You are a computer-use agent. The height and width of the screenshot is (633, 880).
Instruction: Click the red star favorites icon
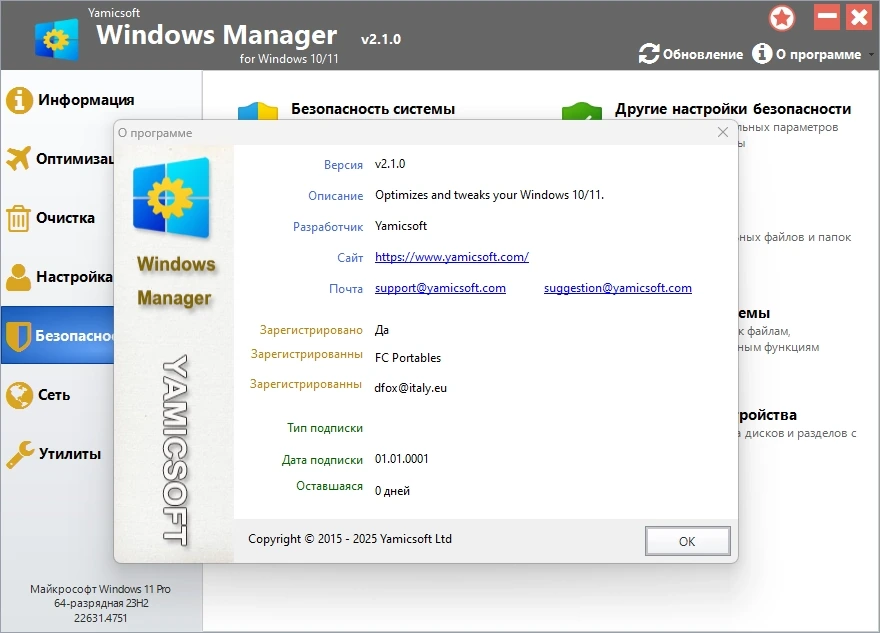pos(782,18)
